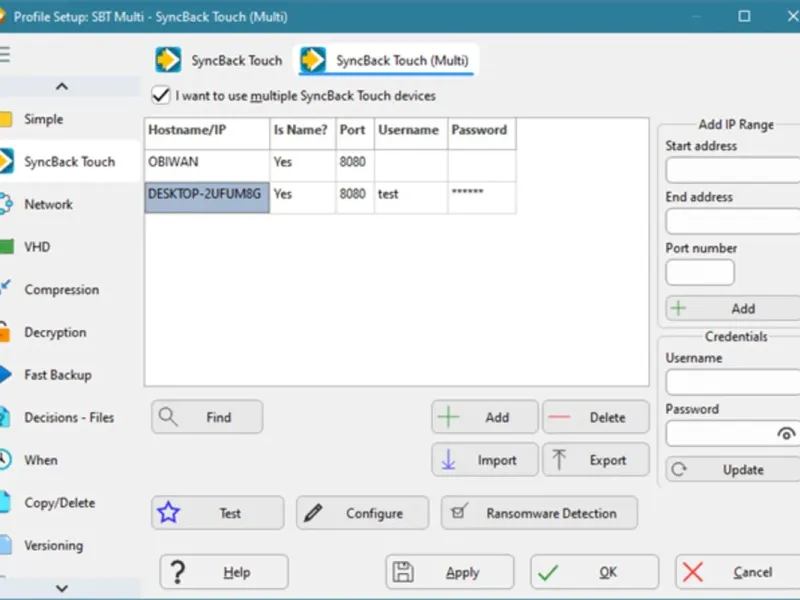Viewport: 800px width, 600px height.
Task: Click the Is Name? column header
Action: point(303,134)
